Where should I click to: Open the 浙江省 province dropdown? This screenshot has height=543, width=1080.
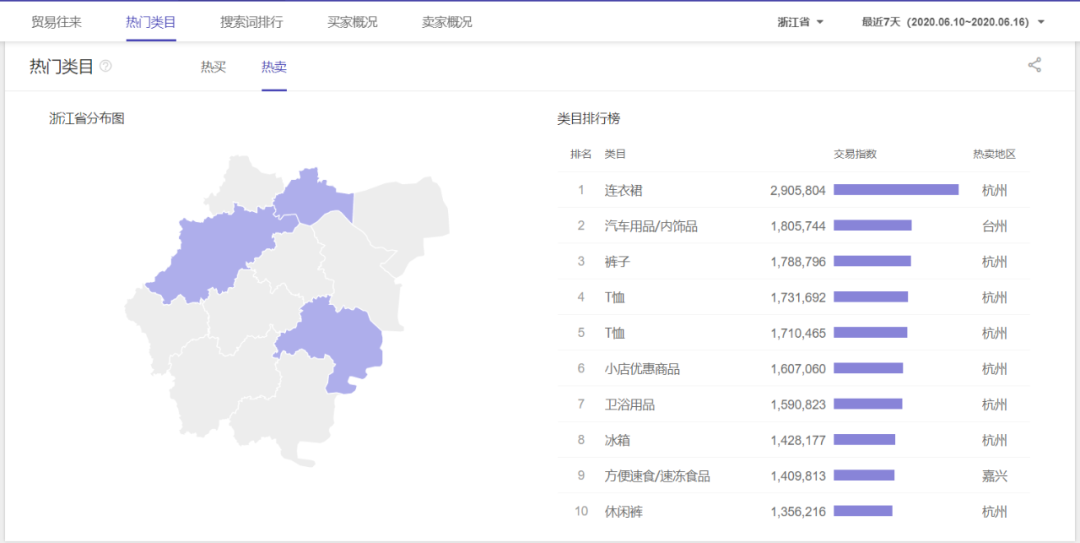[800, 22]
